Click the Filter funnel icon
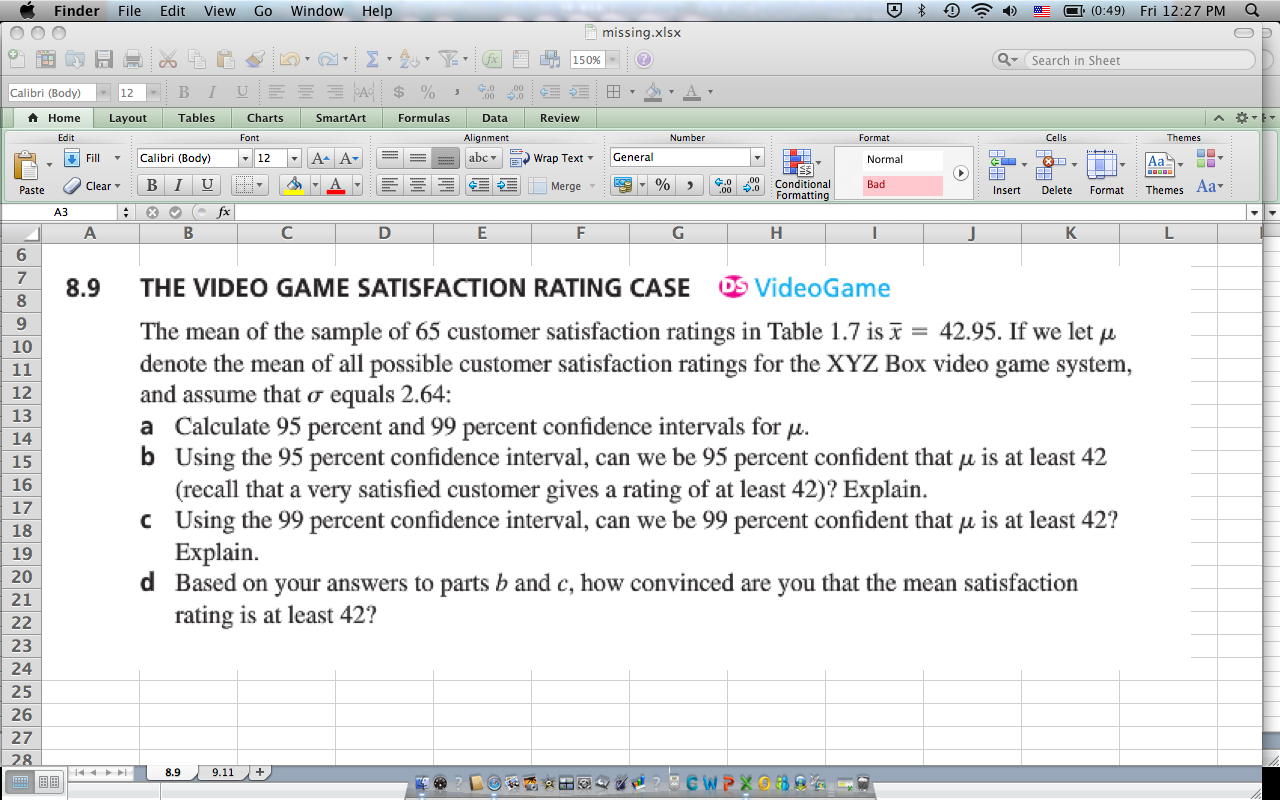1280x800 pixels. pyautogui.click(x=448, y=60)
